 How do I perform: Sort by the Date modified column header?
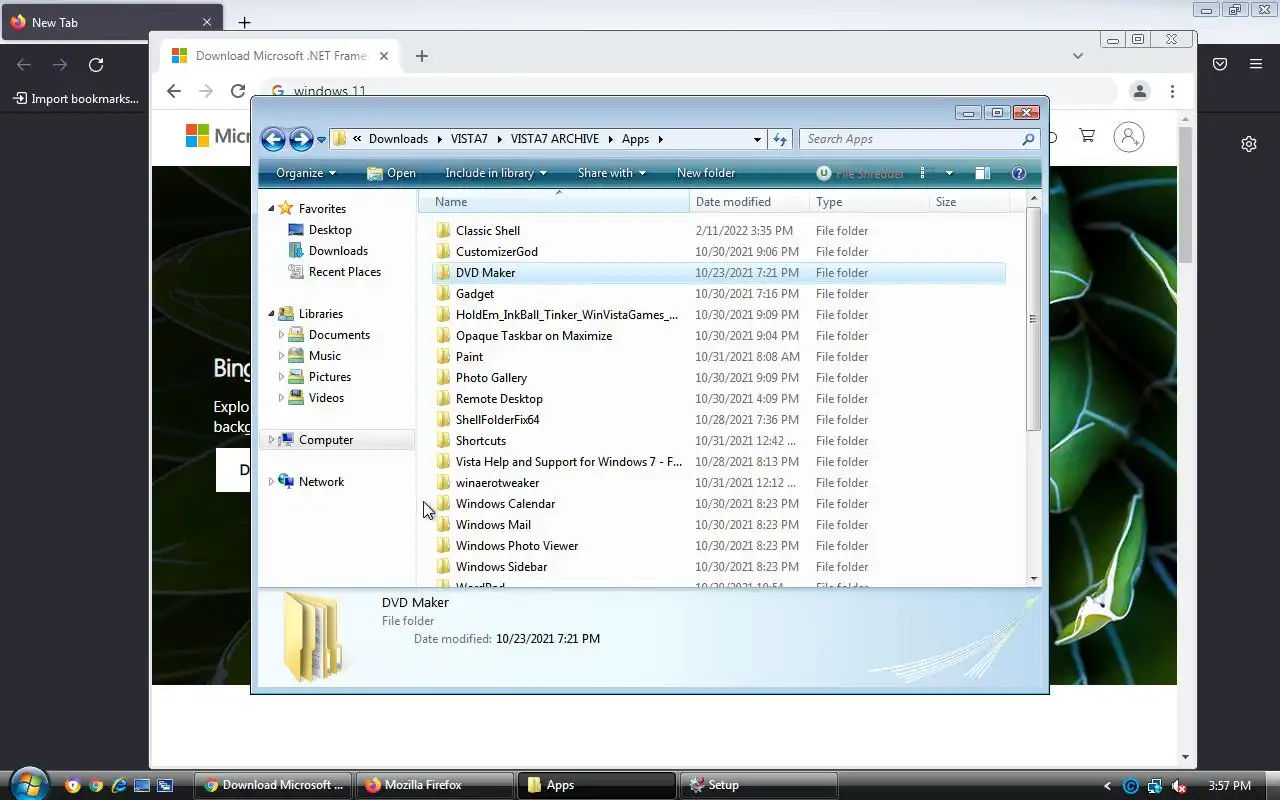[x=749, y=202]
